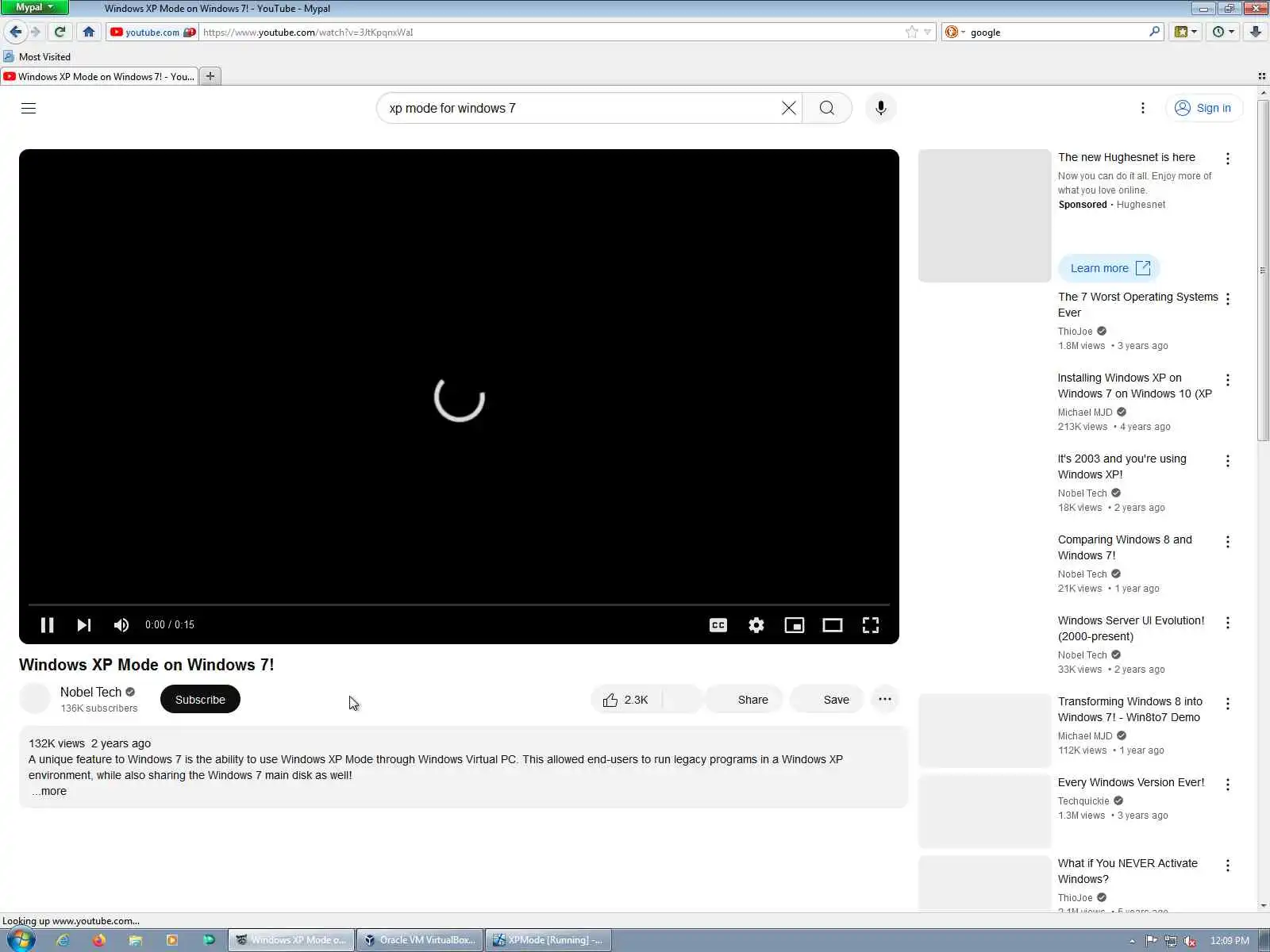
Task: Open the Mypal downloads arrow
Action: [x=1255, y=32]
